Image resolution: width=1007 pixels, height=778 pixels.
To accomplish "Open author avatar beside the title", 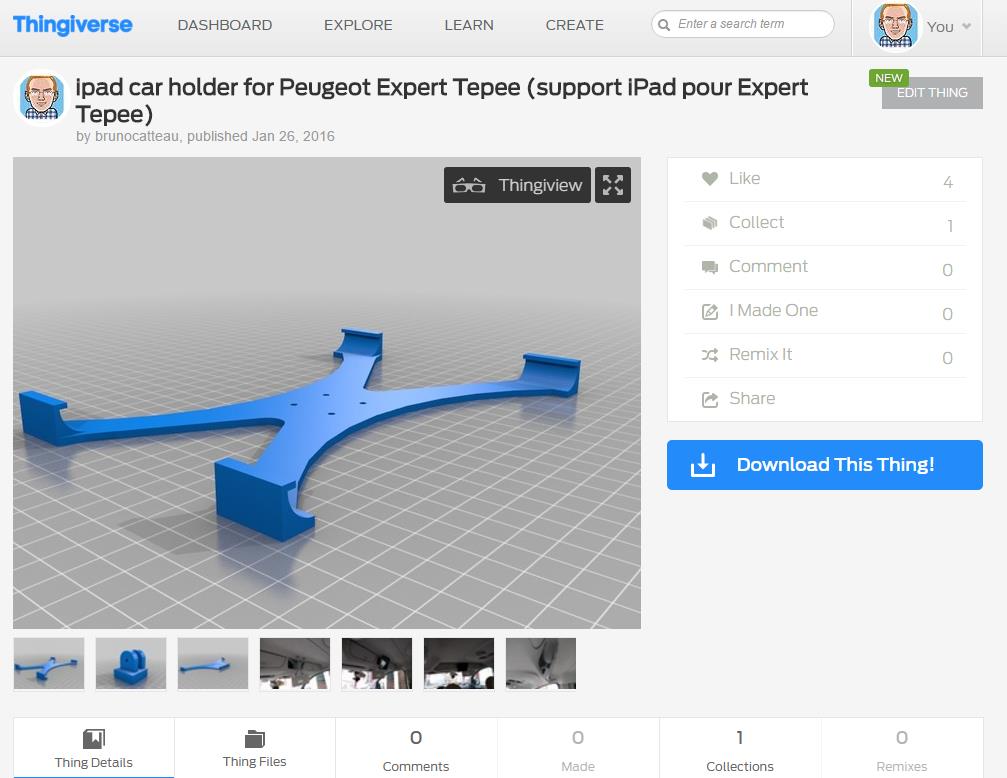I will pos(42,98).
